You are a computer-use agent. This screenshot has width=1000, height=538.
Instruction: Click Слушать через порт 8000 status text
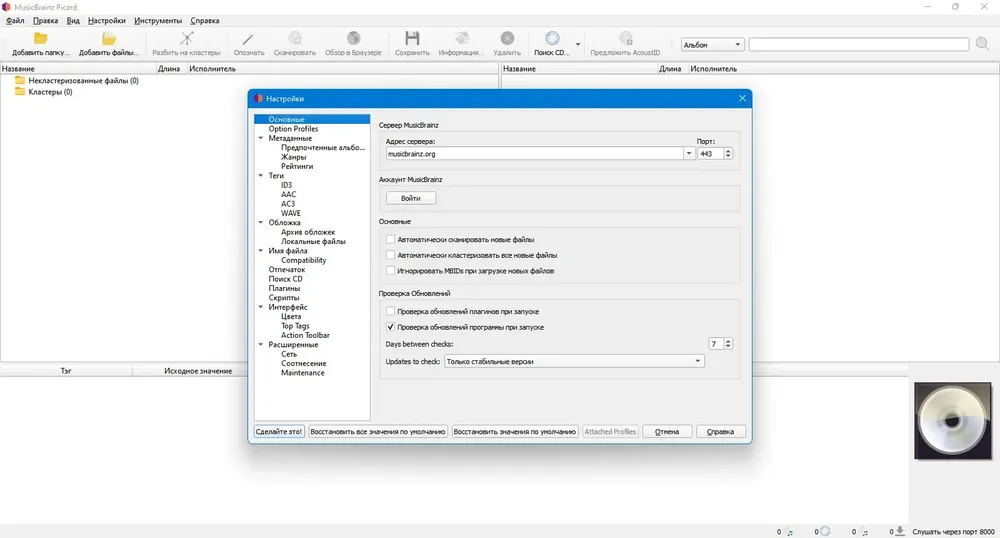point(953,531)
